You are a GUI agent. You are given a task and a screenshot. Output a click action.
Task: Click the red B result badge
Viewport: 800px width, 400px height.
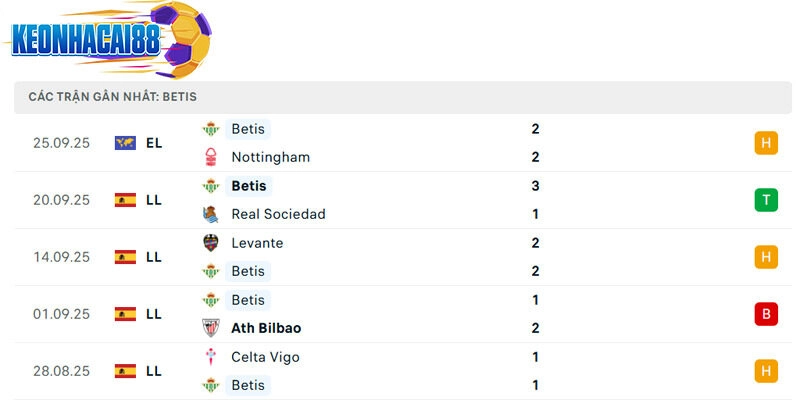(x=766, y=314)
